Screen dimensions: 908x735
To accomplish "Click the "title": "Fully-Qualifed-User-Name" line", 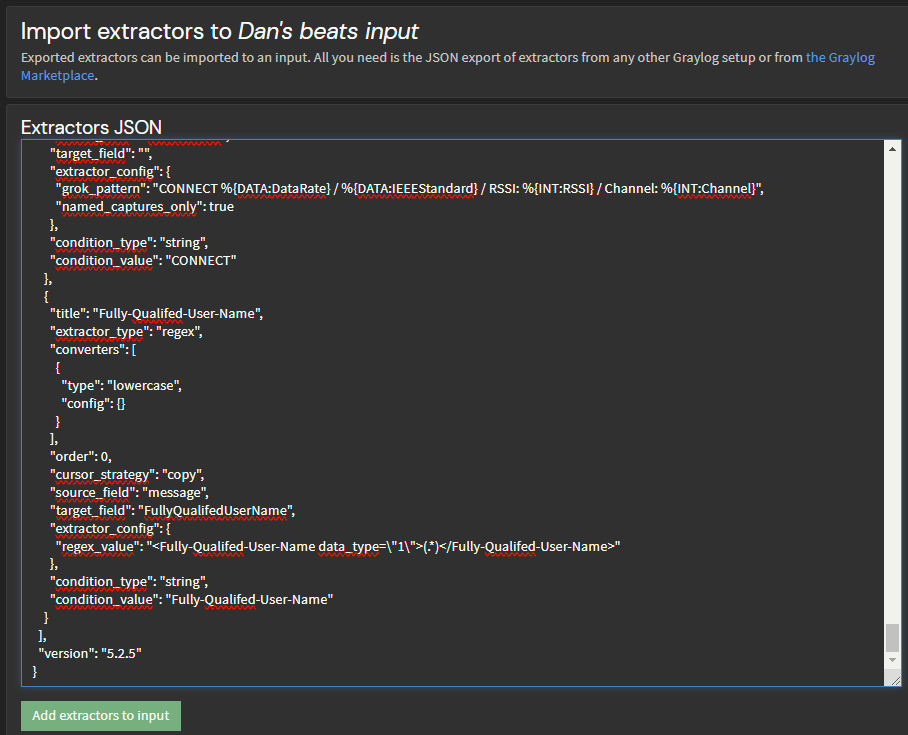I will point(156,314).
